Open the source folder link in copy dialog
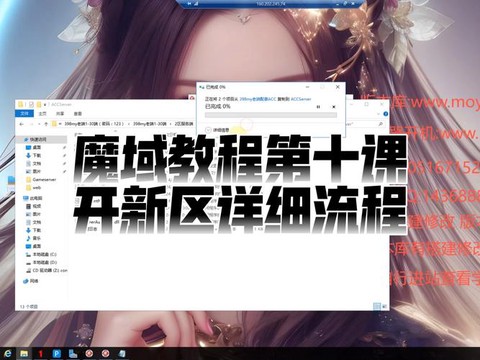Screen dimensions: 480x360 tap(258, 99)
